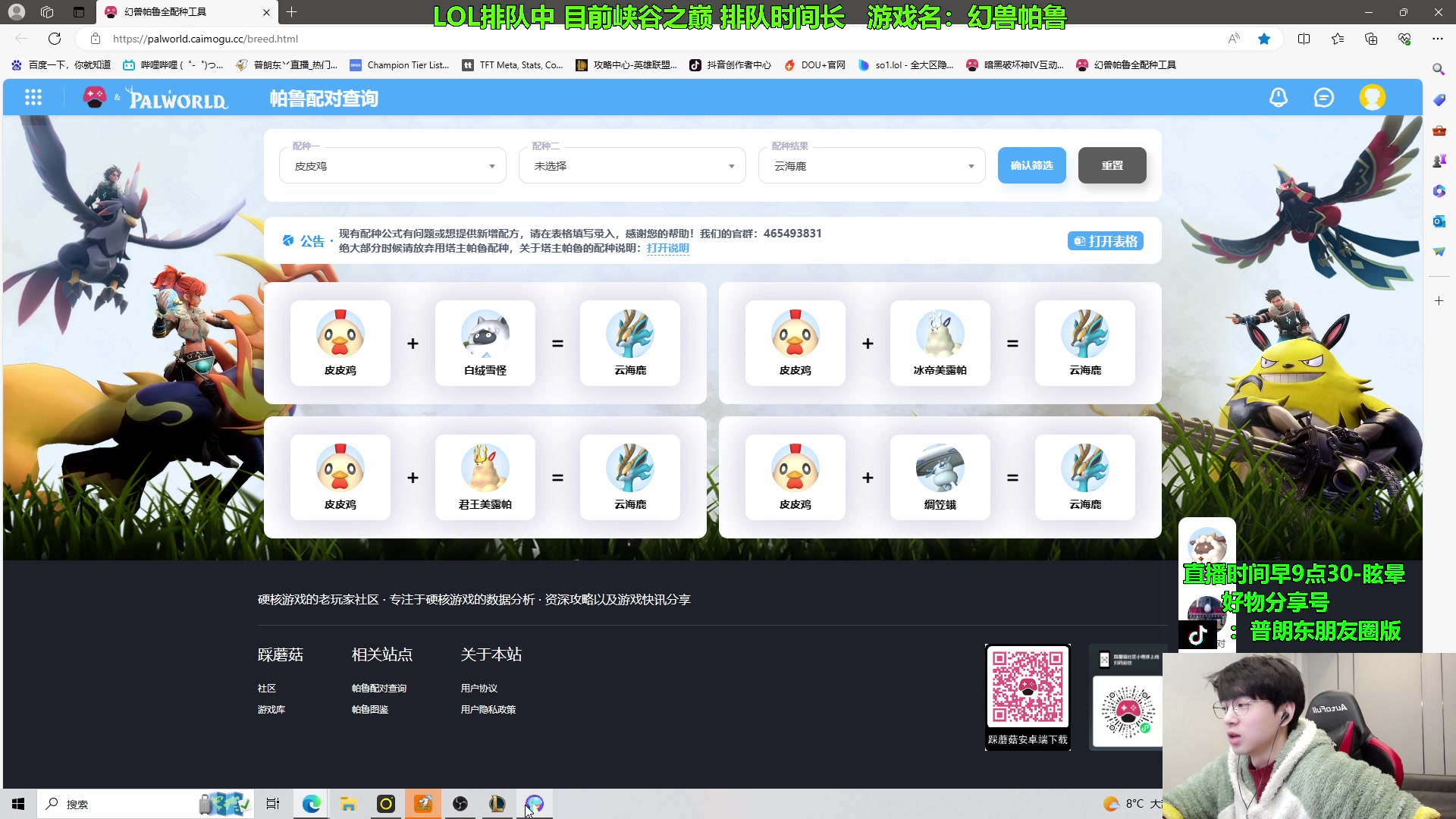Select the 白绒雪怪 pal card
The image size is (1456, 819).
pyautogui.click(x=485, y=343)
